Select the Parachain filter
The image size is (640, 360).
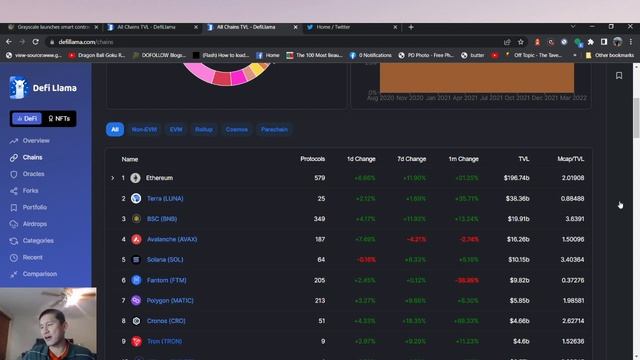coord(274,129)
